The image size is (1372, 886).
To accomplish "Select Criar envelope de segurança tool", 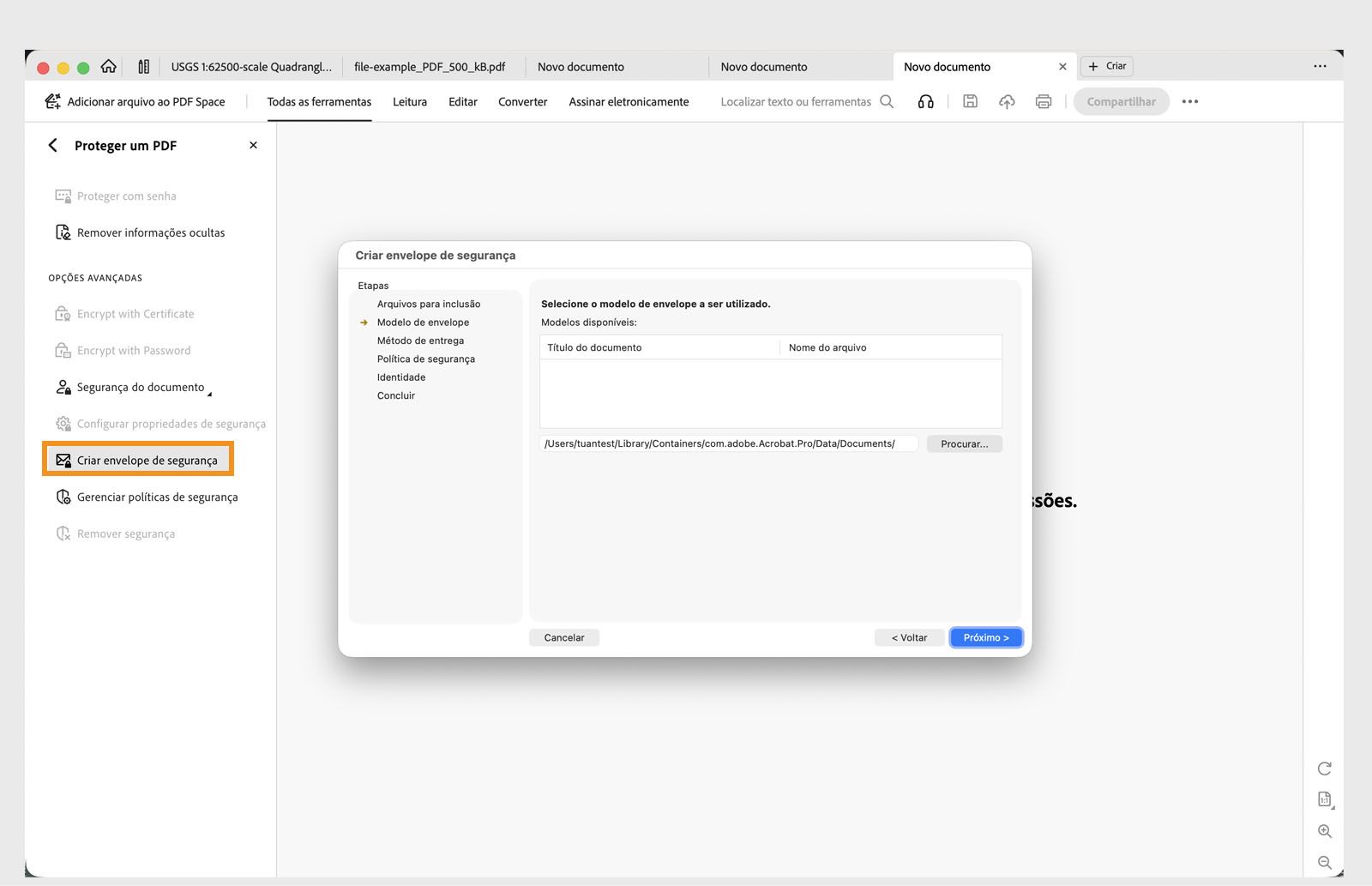I will [x=137, y=460].
